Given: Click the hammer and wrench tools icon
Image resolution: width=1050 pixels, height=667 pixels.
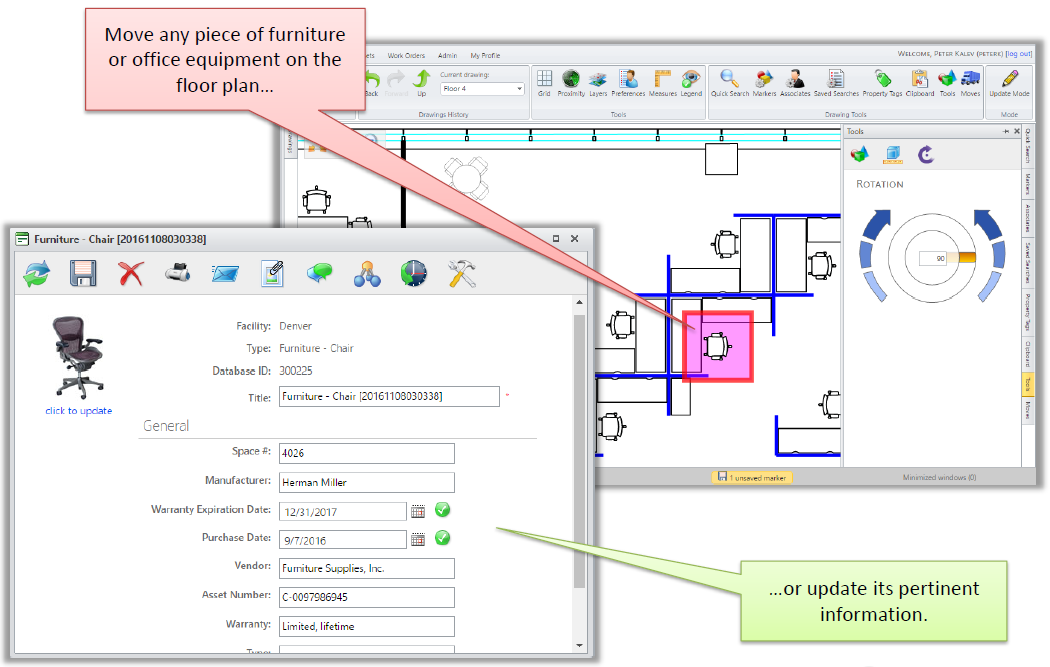Looking at the screenshot, I should (462, 274).
